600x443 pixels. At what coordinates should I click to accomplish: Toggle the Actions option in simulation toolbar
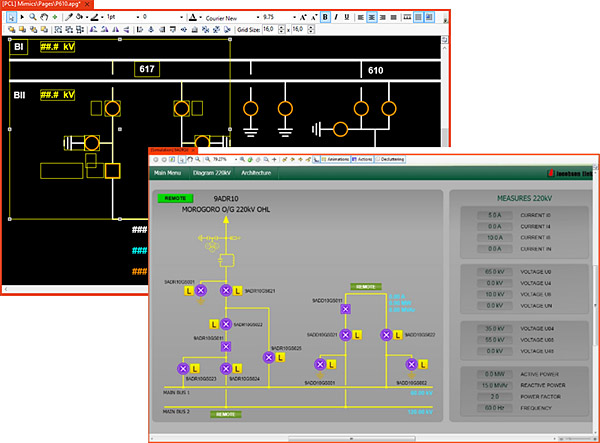point(364,158)
